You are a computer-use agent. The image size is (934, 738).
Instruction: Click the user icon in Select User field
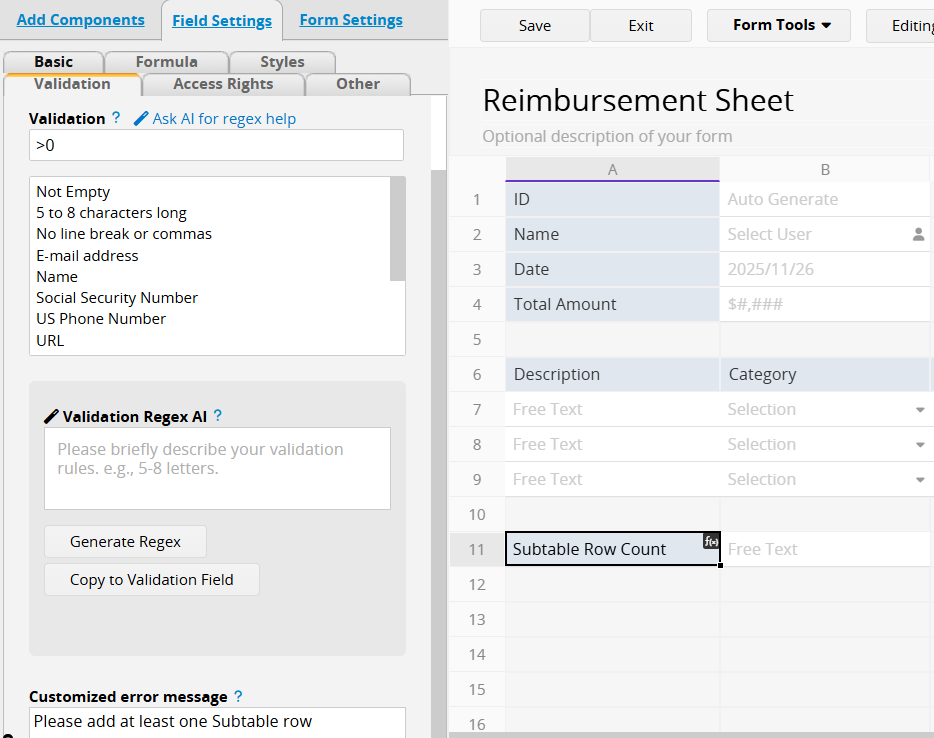(918, 234)
